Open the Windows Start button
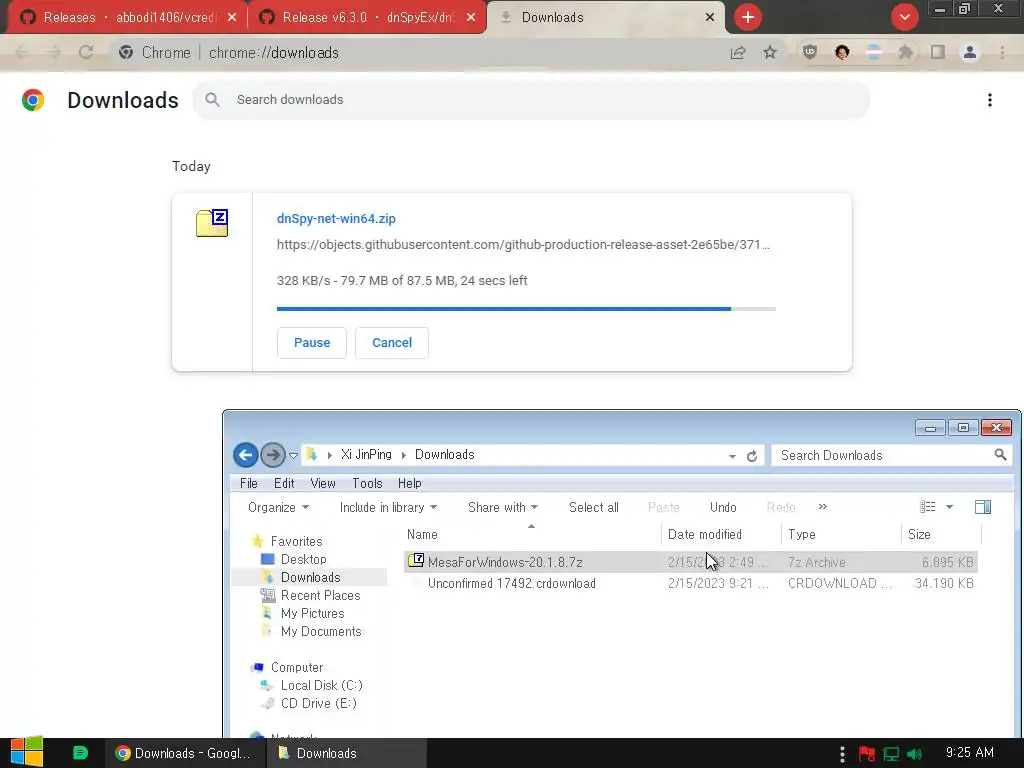 [x=27, y=752]
